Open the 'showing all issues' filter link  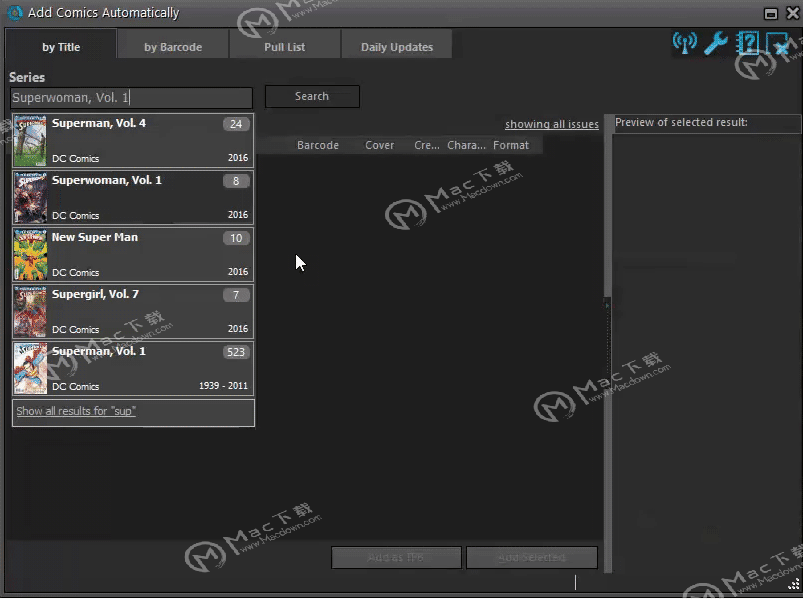coord(552,124)
